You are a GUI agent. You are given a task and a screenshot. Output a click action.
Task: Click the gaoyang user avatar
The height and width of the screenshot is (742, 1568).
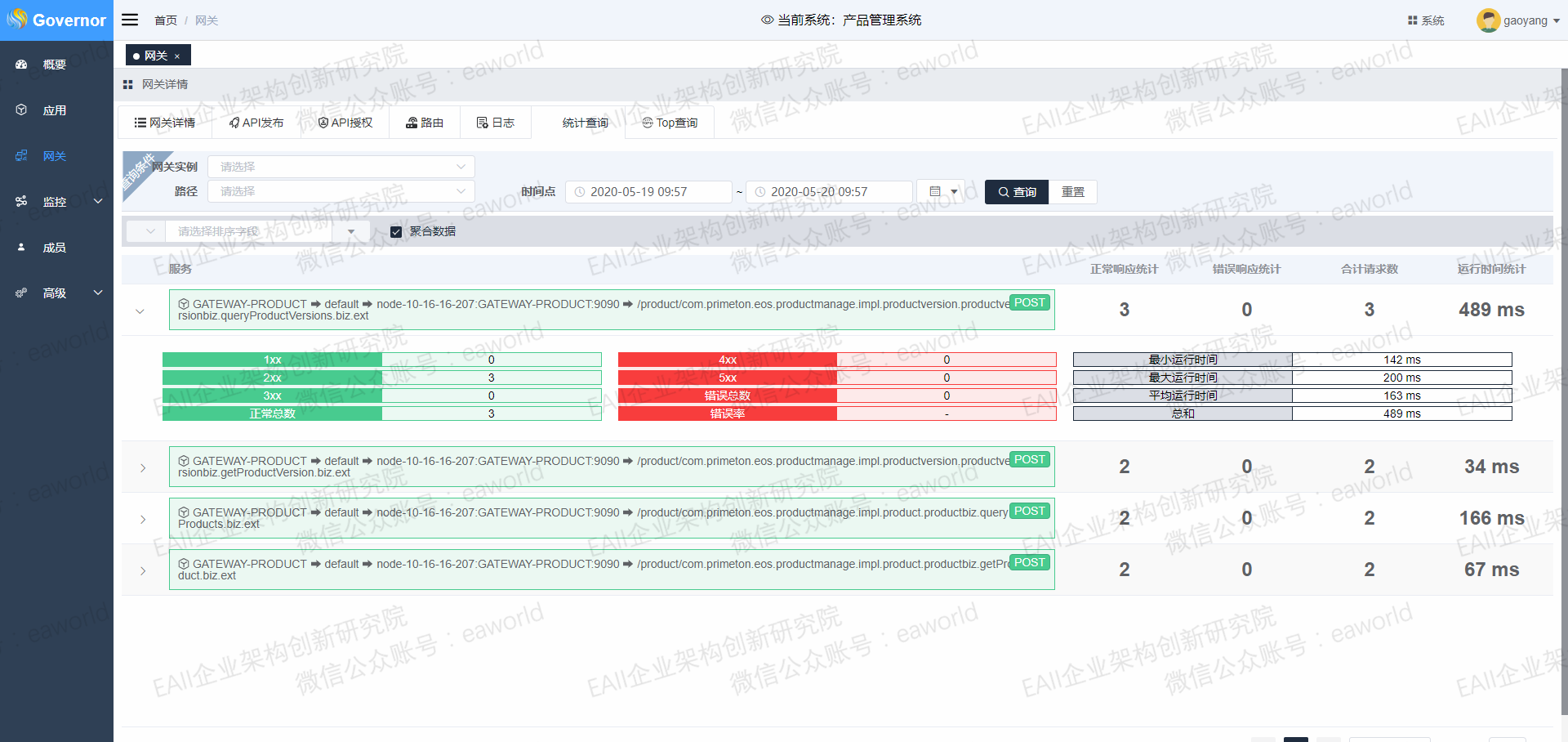[x=1488, y=20]
